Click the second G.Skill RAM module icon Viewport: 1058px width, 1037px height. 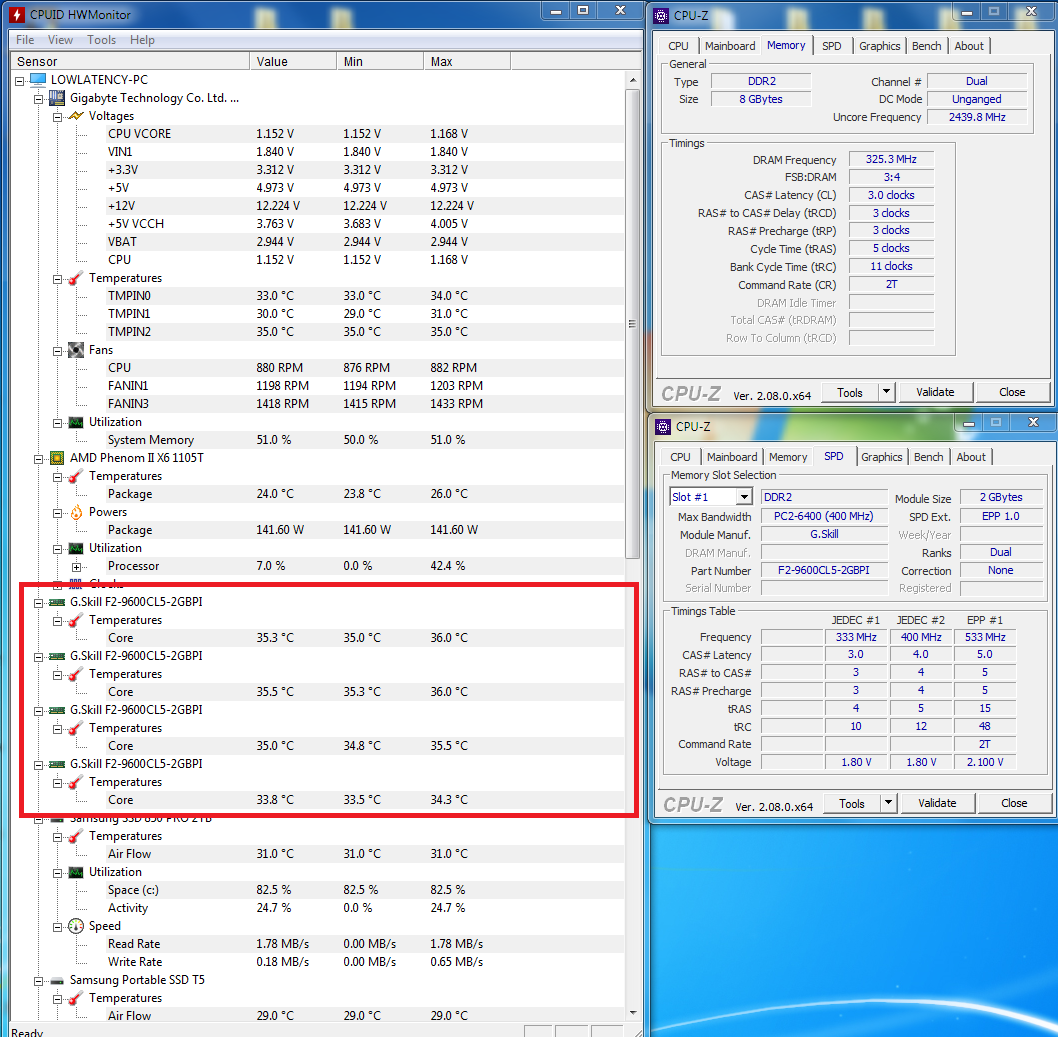coord(57,656)
